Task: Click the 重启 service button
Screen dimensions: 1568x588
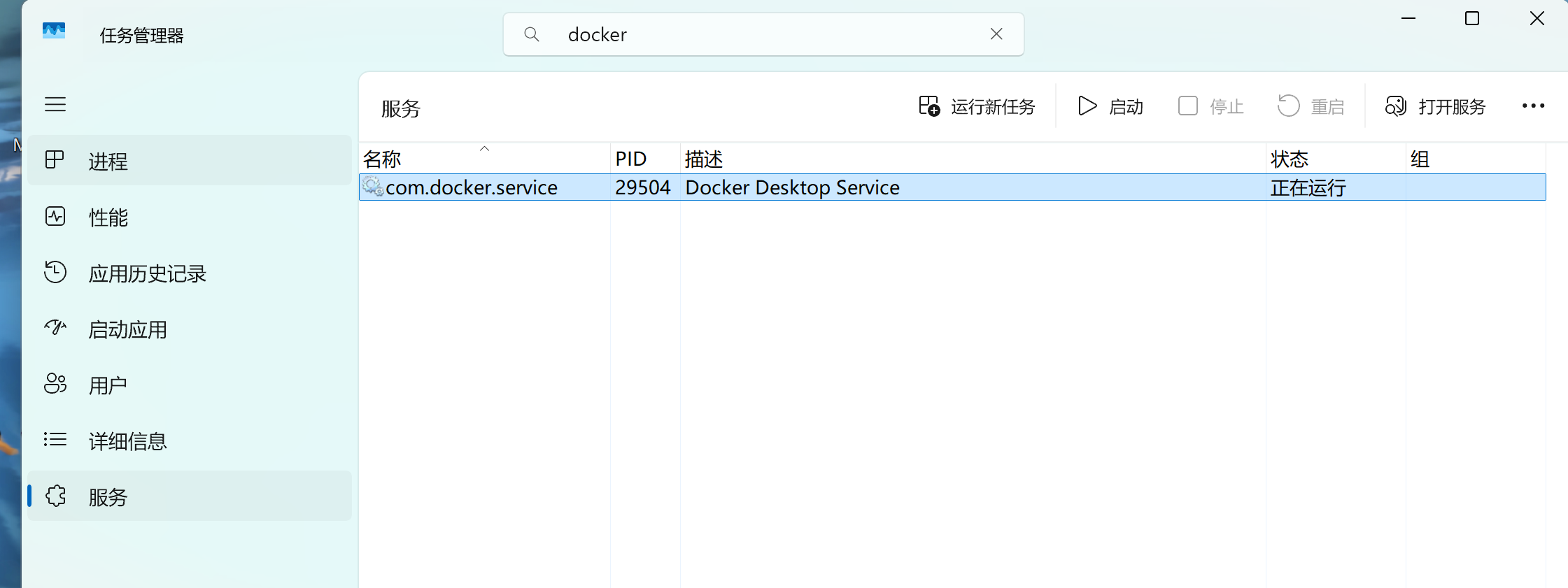Action: tap(1311, 106)
